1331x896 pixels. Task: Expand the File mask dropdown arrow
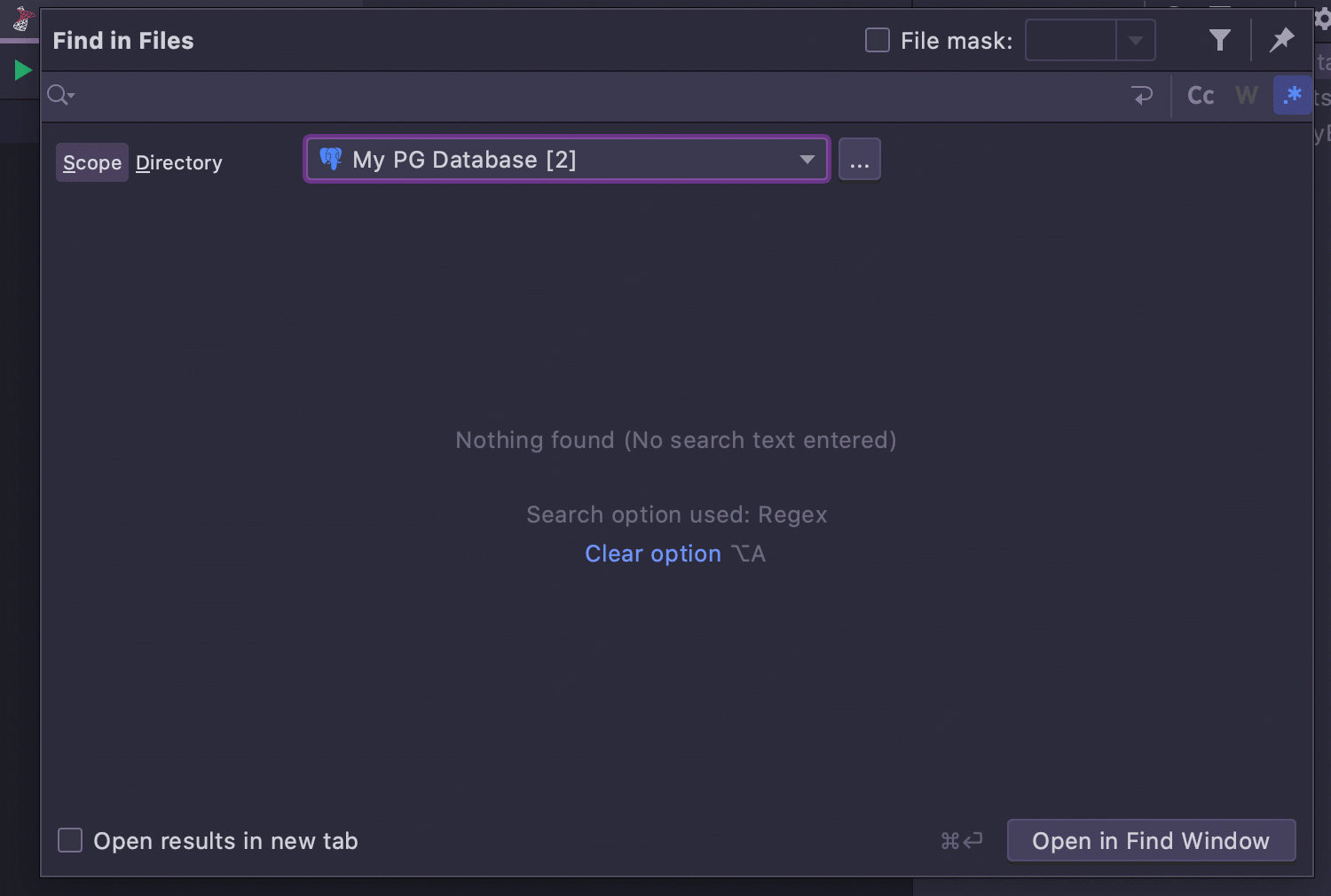[x=1135, y=41]
